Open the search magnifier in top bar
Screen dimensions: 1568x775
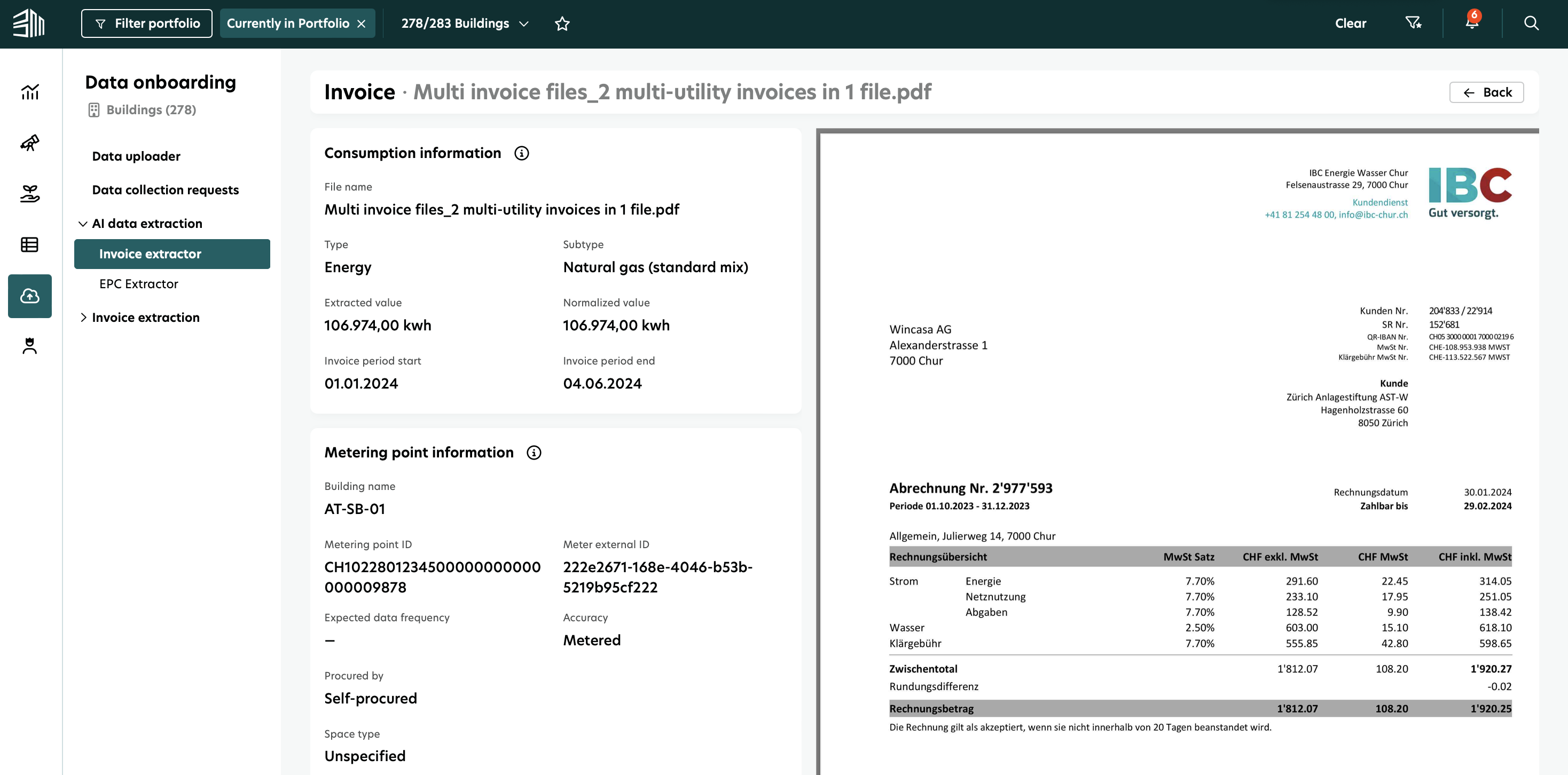(x=1533, y=23)
